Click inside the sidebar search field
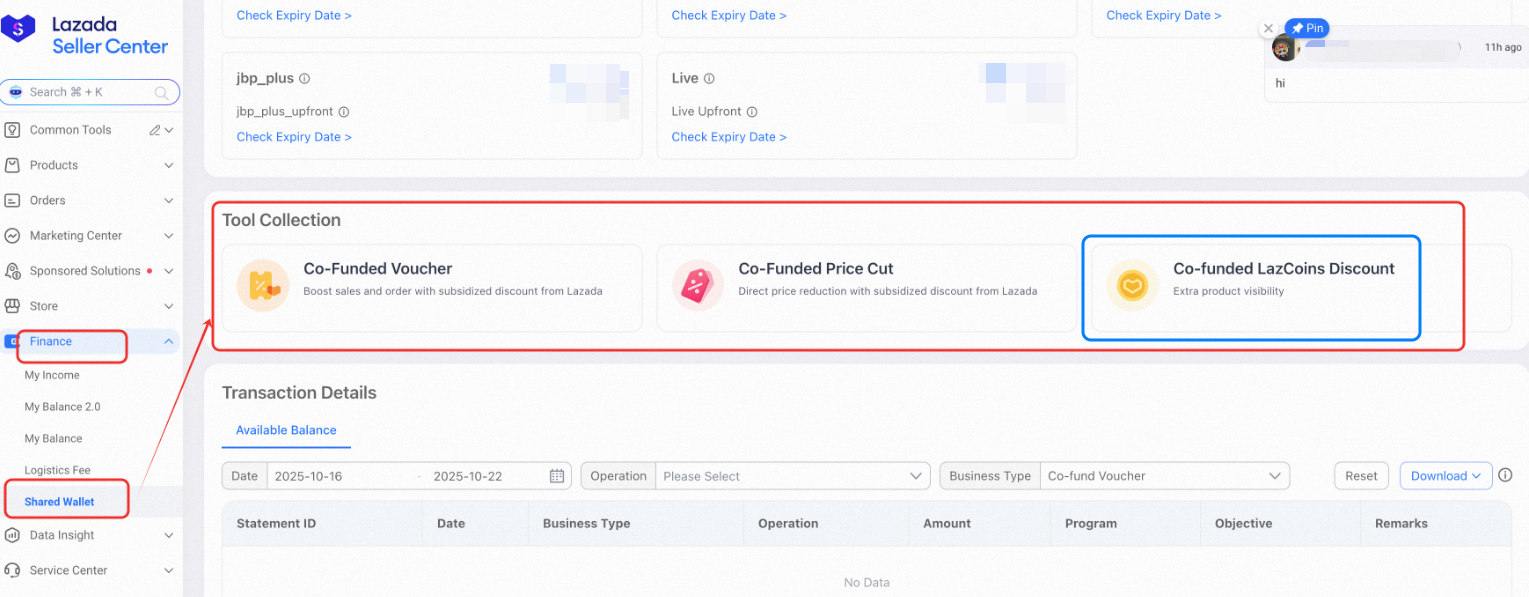Viewport: 1529px width, 597px height. pyautogui.click(x=90, y=92)
